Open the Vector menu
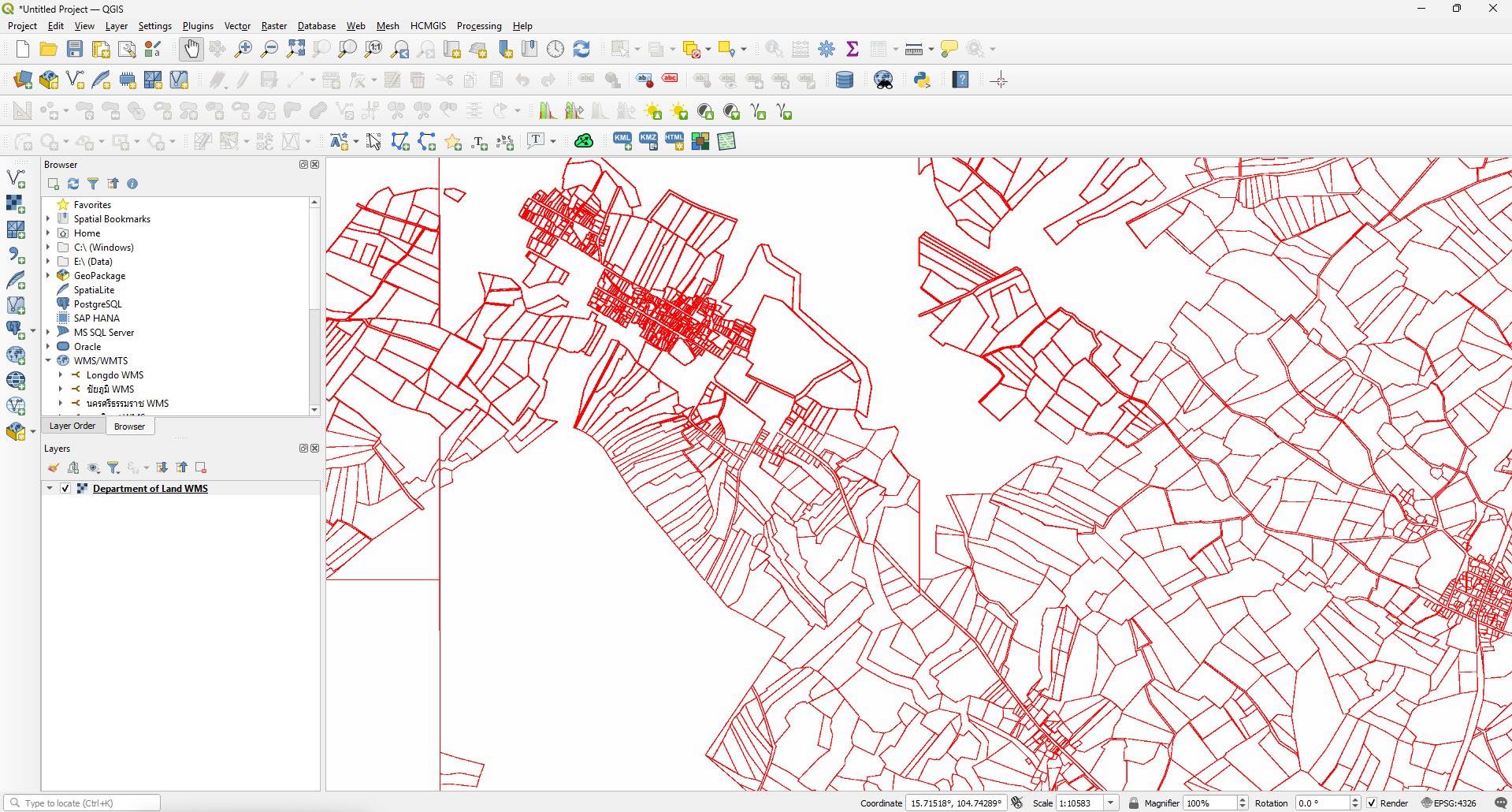Viewport: 1512px width, 812px height. tap(237, 25)
